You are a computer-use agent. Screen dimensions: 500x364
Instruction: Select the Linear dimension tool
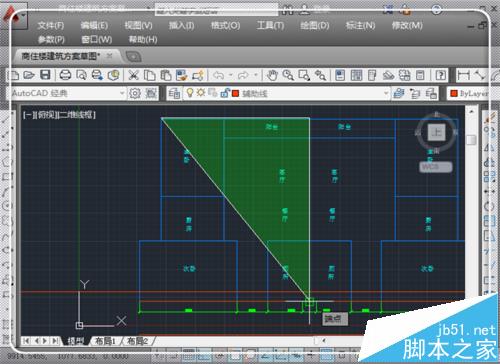464,75
